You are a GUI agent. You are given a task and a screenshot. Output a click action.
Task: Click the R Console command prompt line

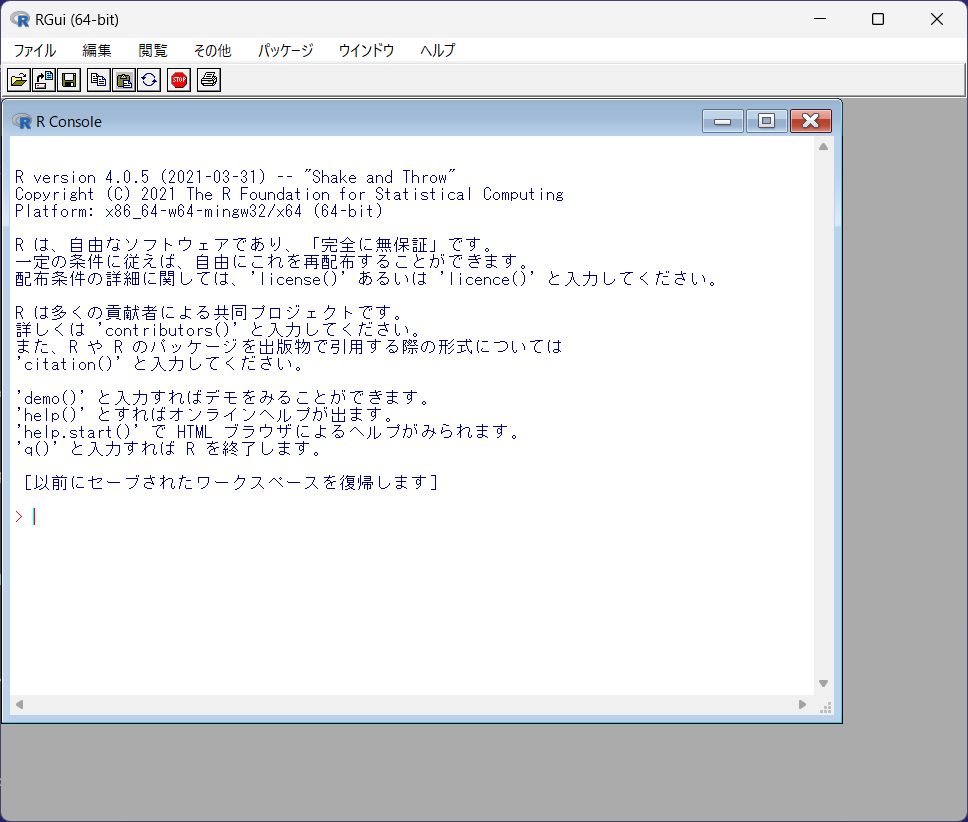click(300, 517)
